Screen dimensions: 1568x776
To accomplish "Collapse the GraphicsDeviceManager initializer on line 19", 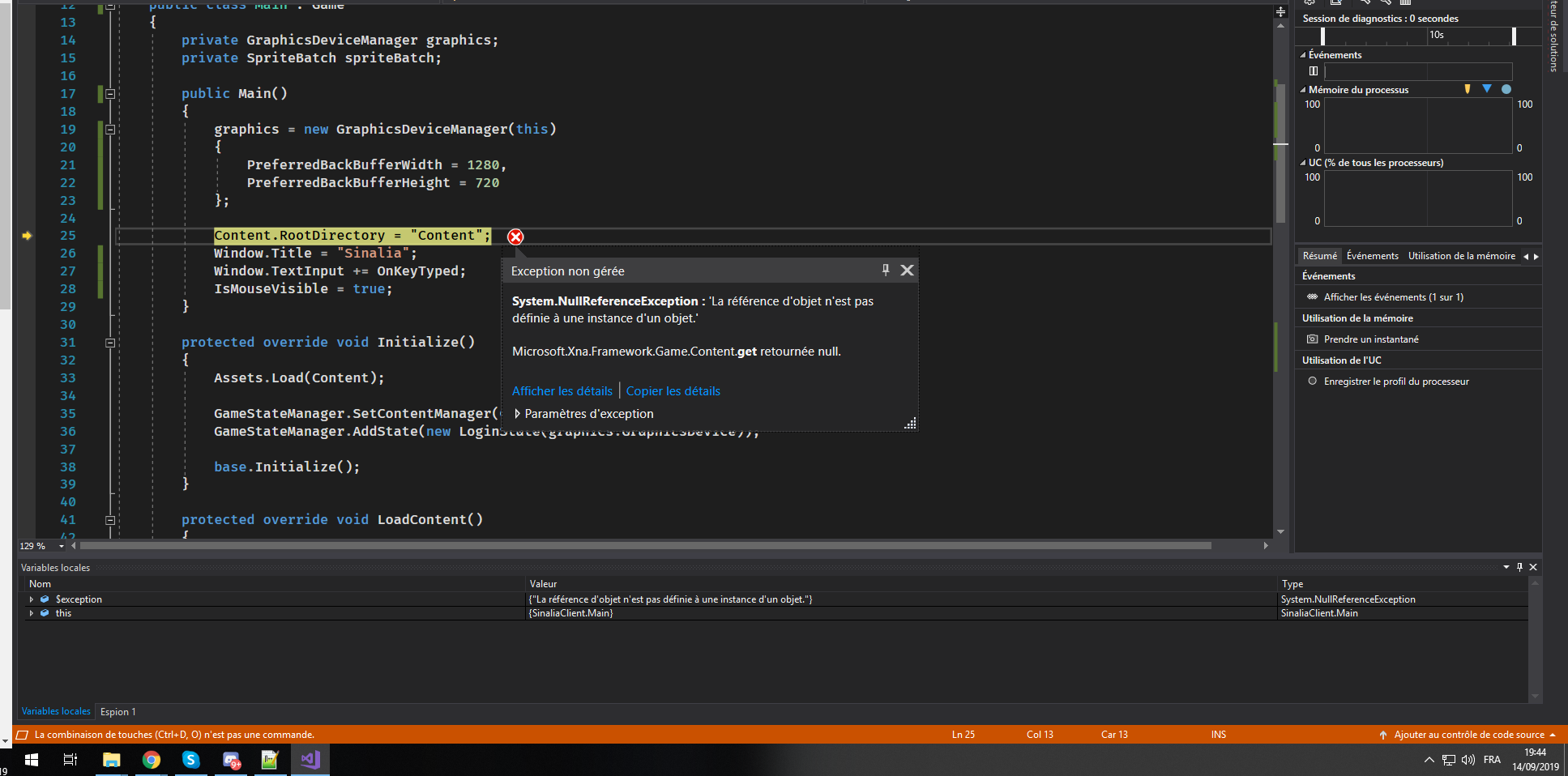I will pyautogui.click(x=110, y=130).
